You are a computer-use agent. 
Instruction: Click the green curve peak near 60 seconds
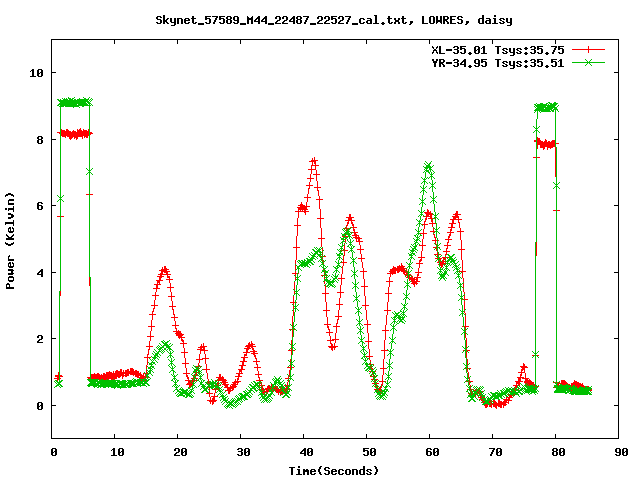(x=428, y=166)
